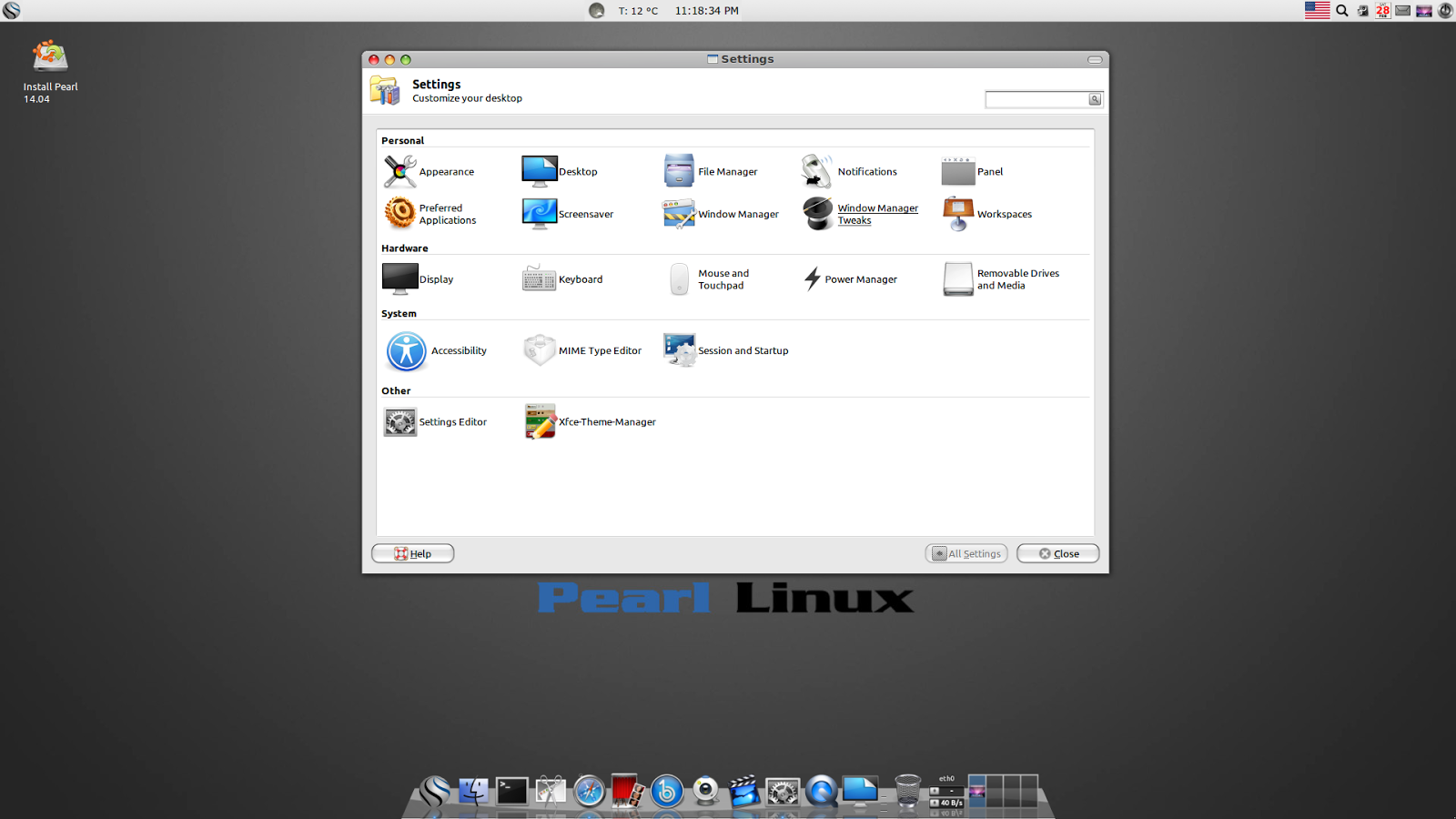Open Window Manager Tweaks
The width and height of the screenshot is (1456, 819).
point(860,214)
